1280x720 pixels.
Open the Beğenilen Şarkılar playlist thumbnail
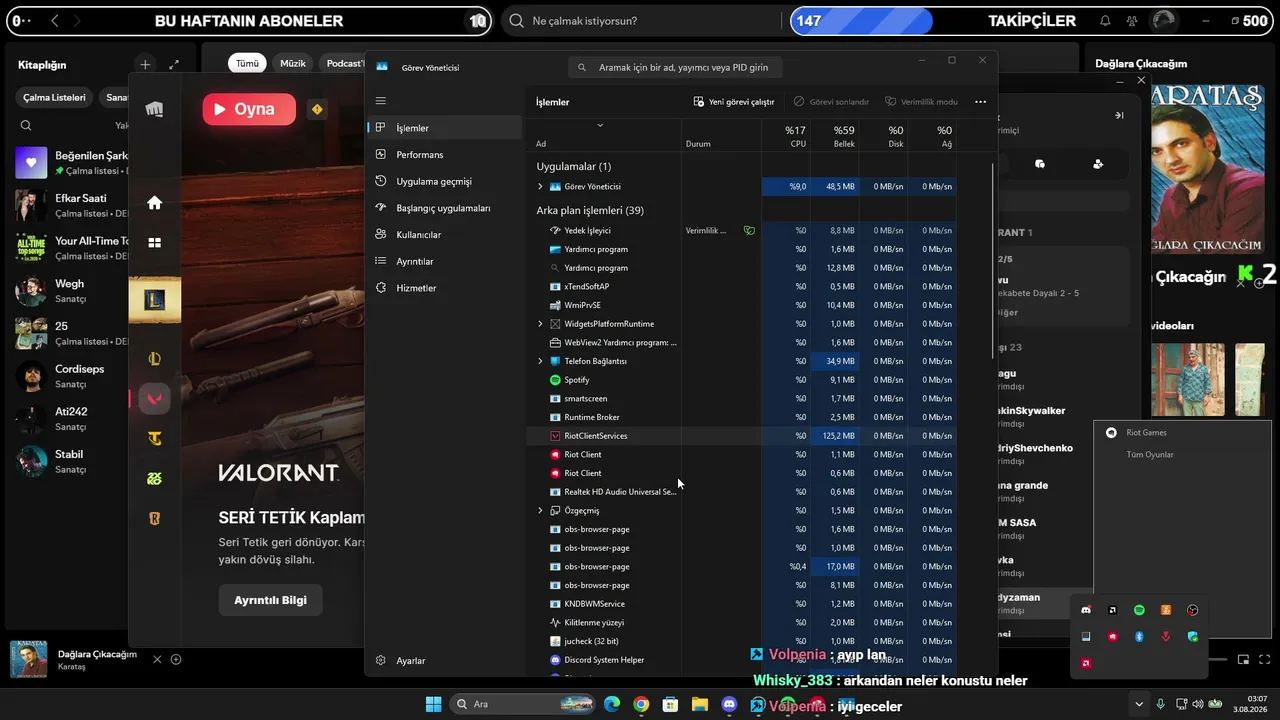pos(31,162)
